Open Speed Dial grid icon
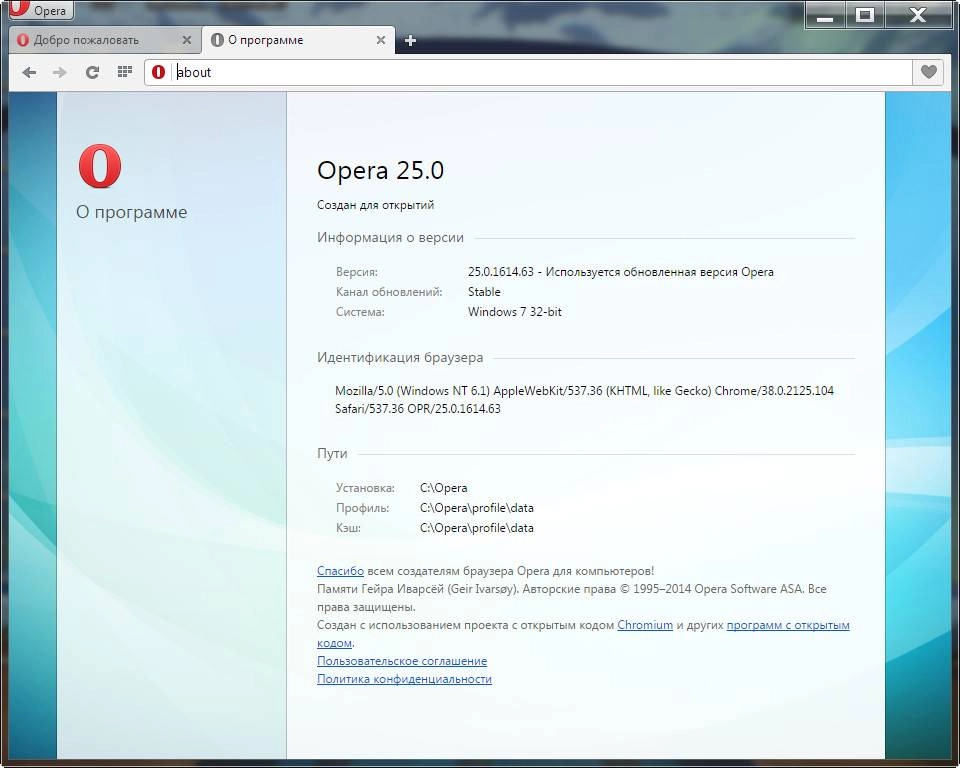Image resolution: width=960 pixels, height=768 pixels. pyautogui.click(x=125, y=72)
